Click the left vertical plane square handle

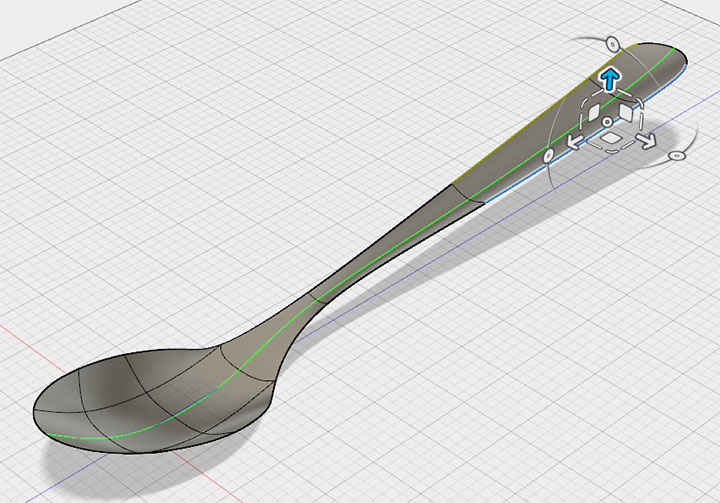click(x=593, y=111)
